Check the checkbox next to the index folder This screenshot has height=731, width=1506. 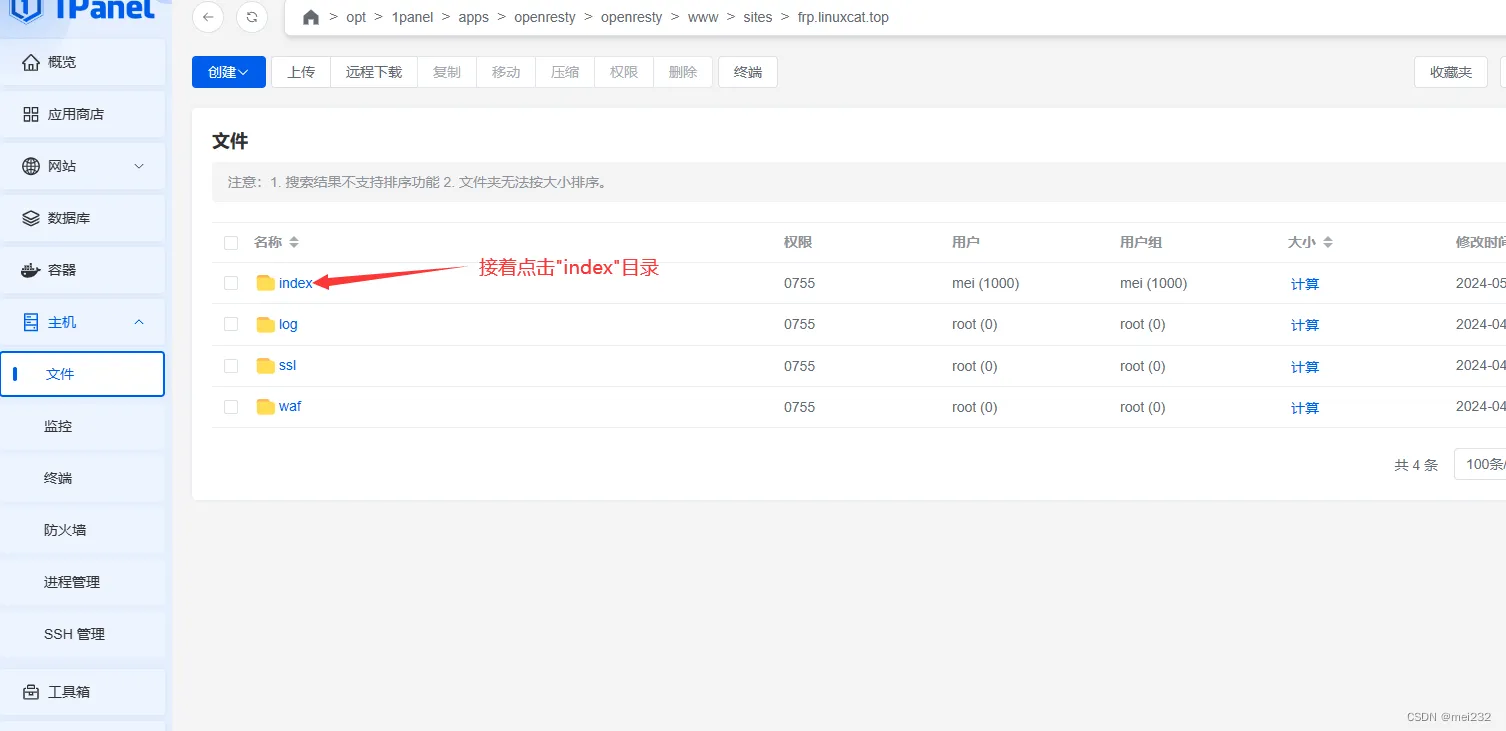(231, 283)
